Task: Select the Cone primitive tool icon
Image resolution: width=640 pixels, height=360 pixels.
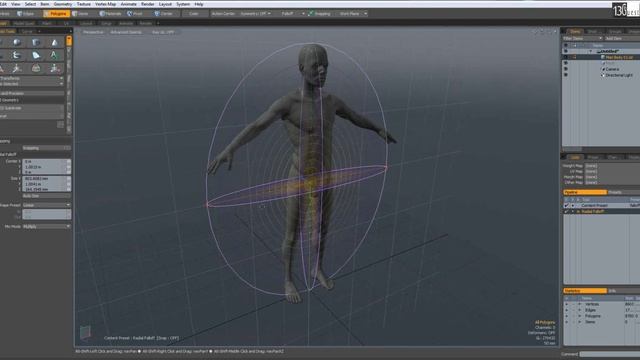Action: [54, 42]
